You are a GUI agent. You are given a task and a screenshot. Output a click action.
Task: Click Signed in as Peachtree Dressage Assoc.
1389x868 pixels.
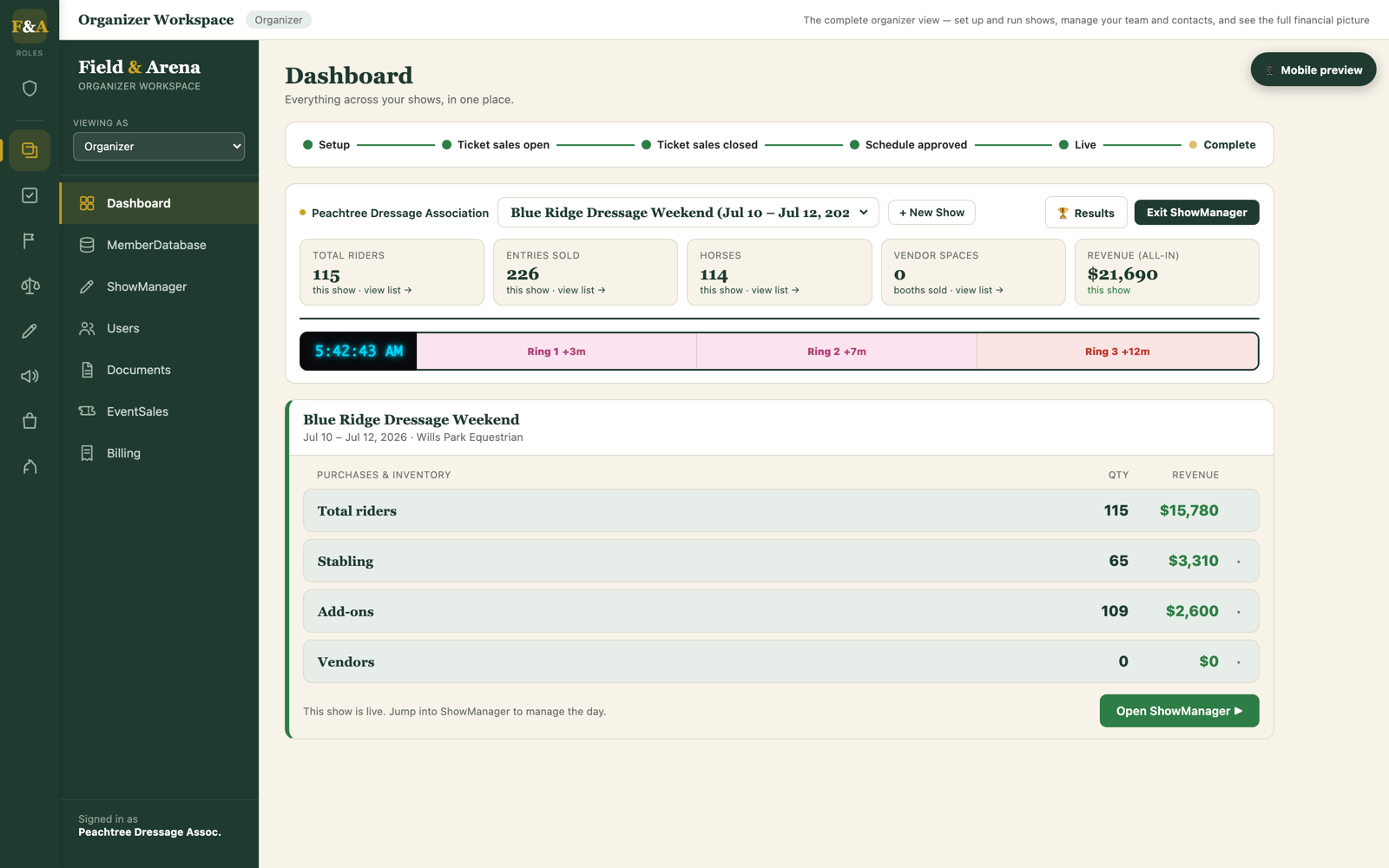(x=149, y=825)
